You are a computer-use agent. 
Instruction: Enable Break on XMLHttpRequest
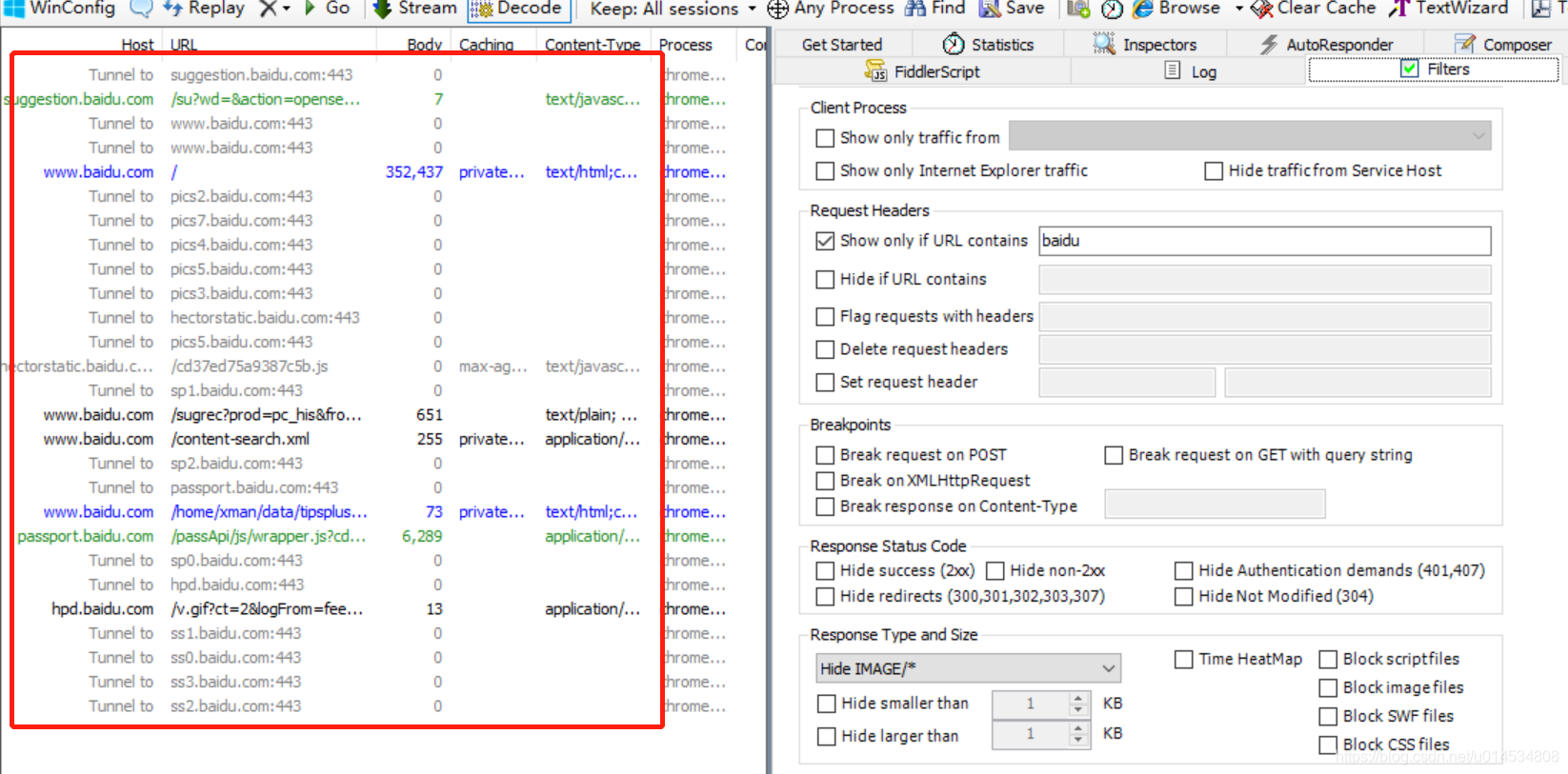click(825, 481)
